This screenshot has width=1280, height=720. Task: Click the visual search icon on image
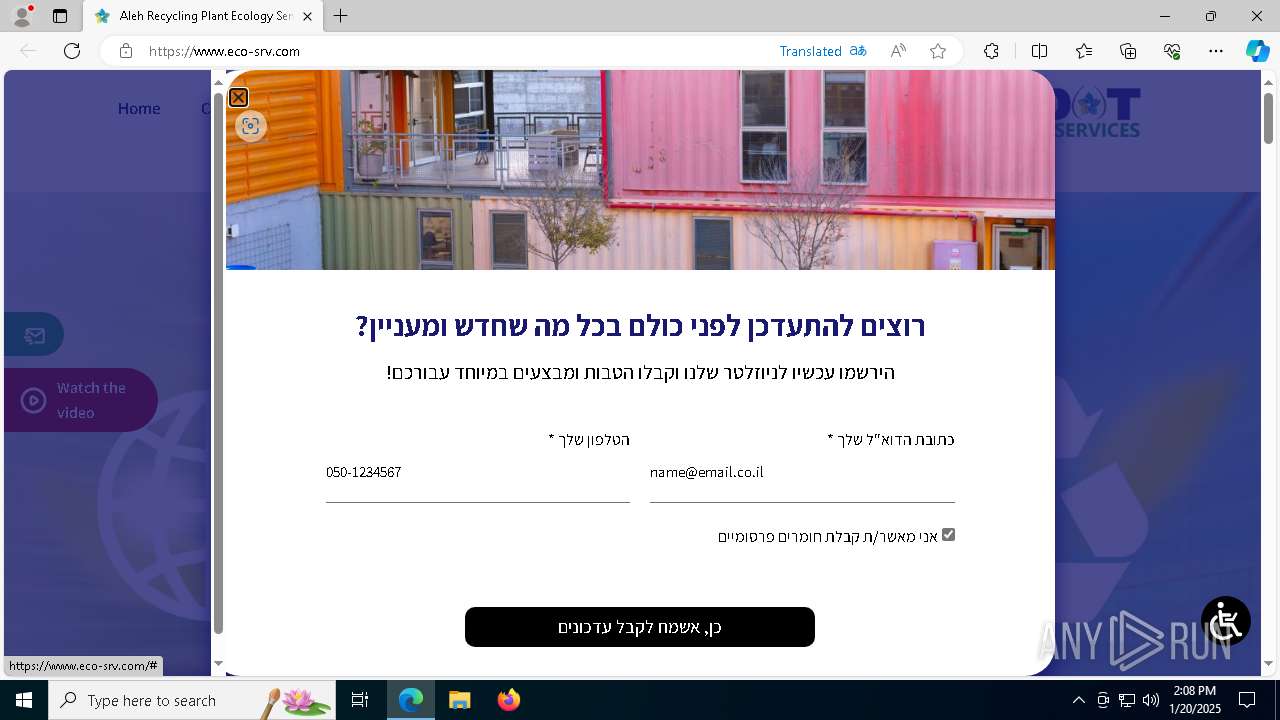(251, 126)
